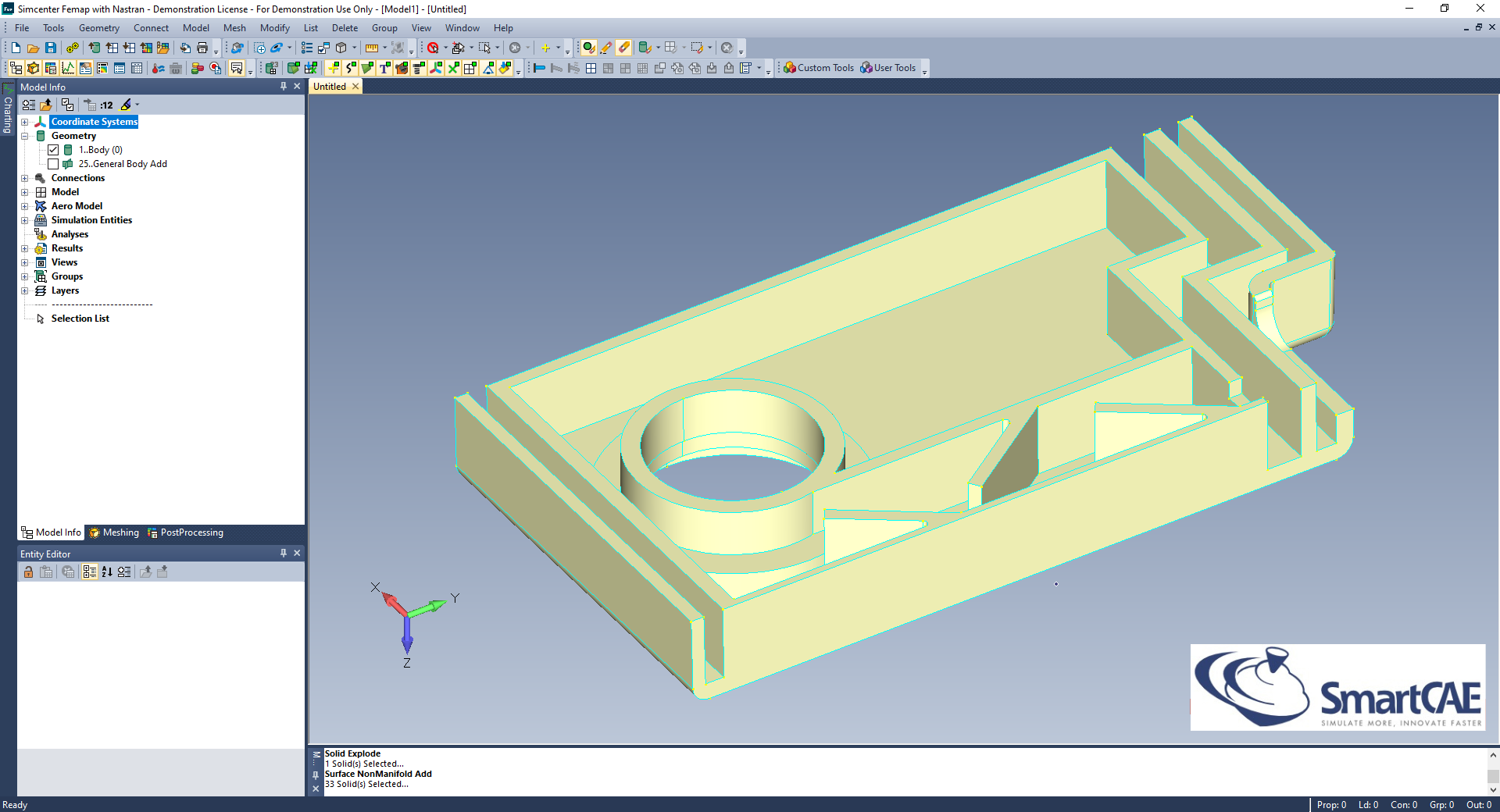Click the thermometer Function/Table editor icon

coord(159,68)
